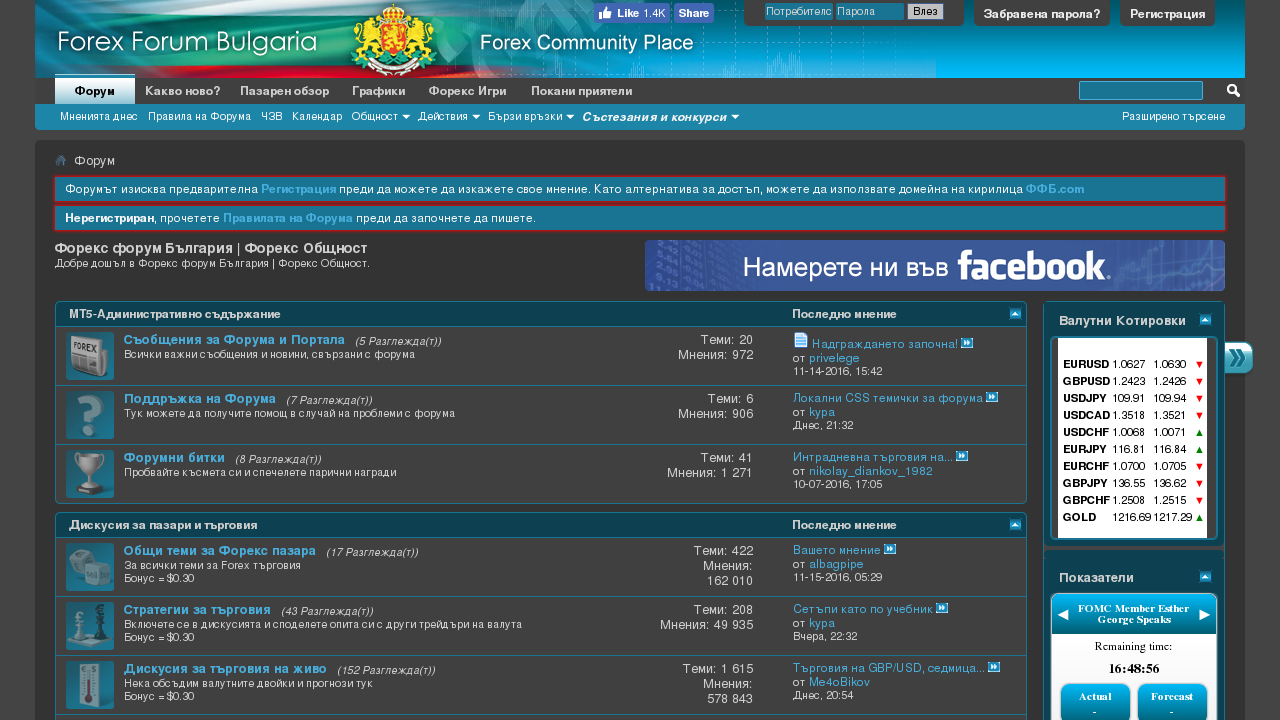Collapse the Показатели block
Screen dimensions: 1280x720
(1205, 577)
